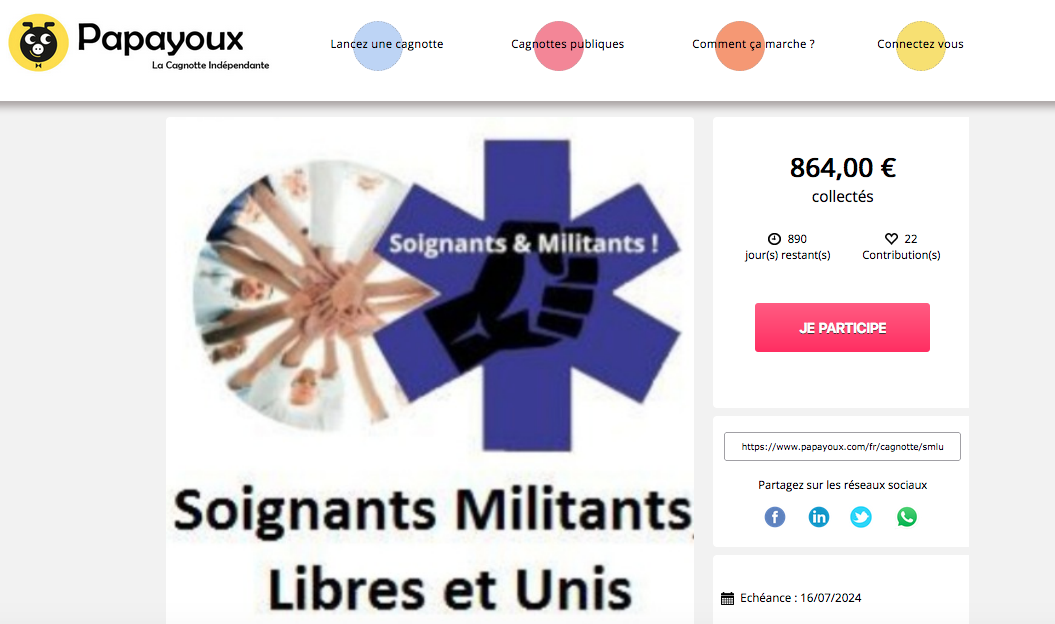
Task: Click the Papayoux brand name text
Action: tap(160, 39)
